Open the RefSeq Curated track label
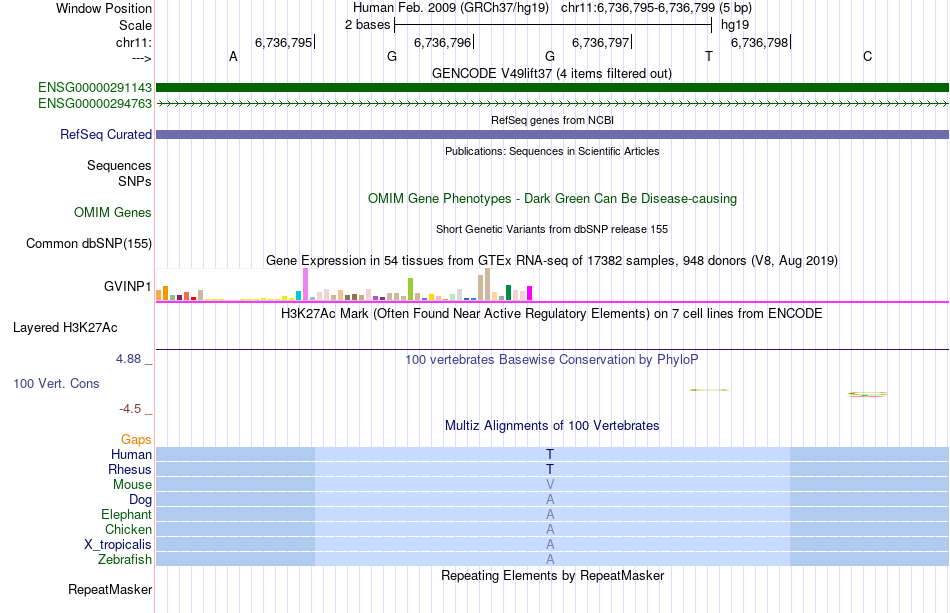 coord(106,134)
